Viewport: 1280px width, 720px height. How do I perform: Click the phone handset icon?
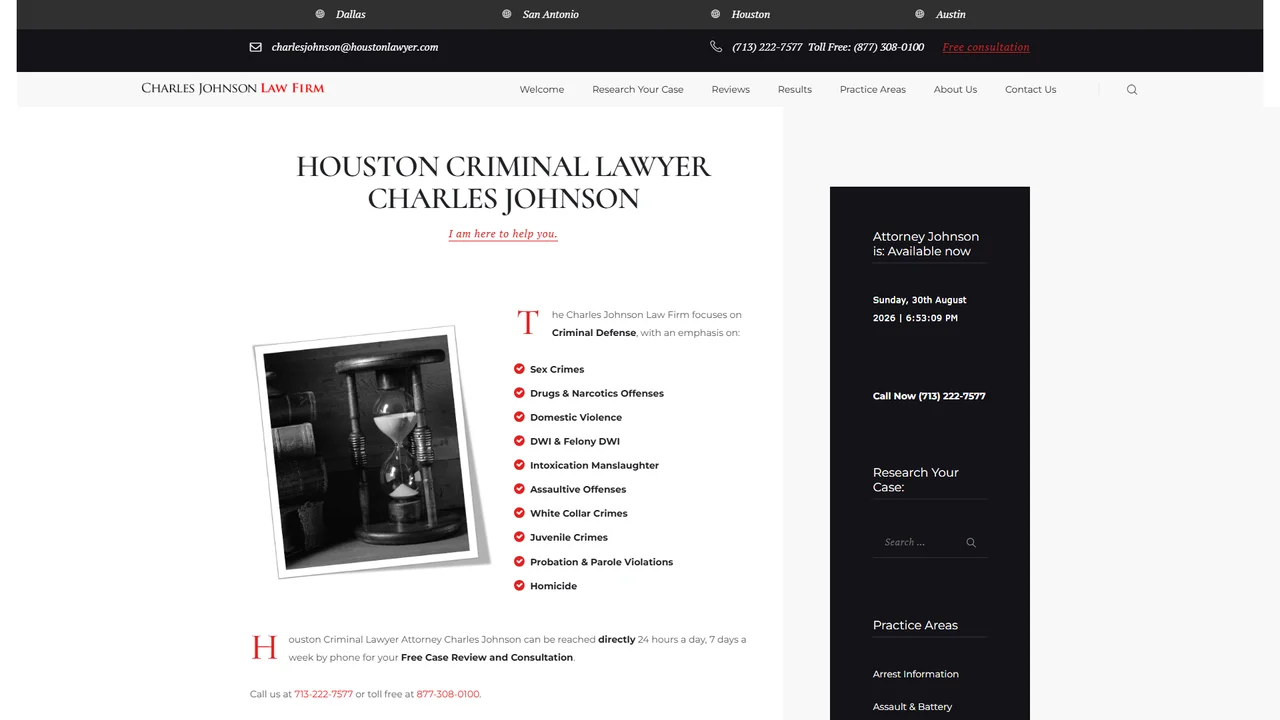tap(716, 47)
